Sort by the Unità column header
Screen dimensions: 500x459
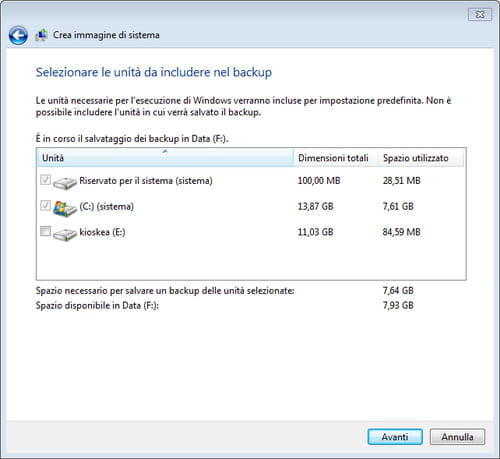165,158
